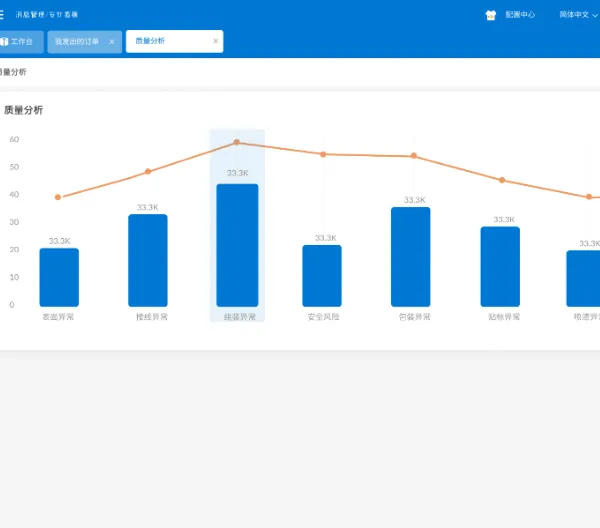Click the line point above 贴标异常
The height and width of the screenshot is (528, 600).
tap(502, 180)
